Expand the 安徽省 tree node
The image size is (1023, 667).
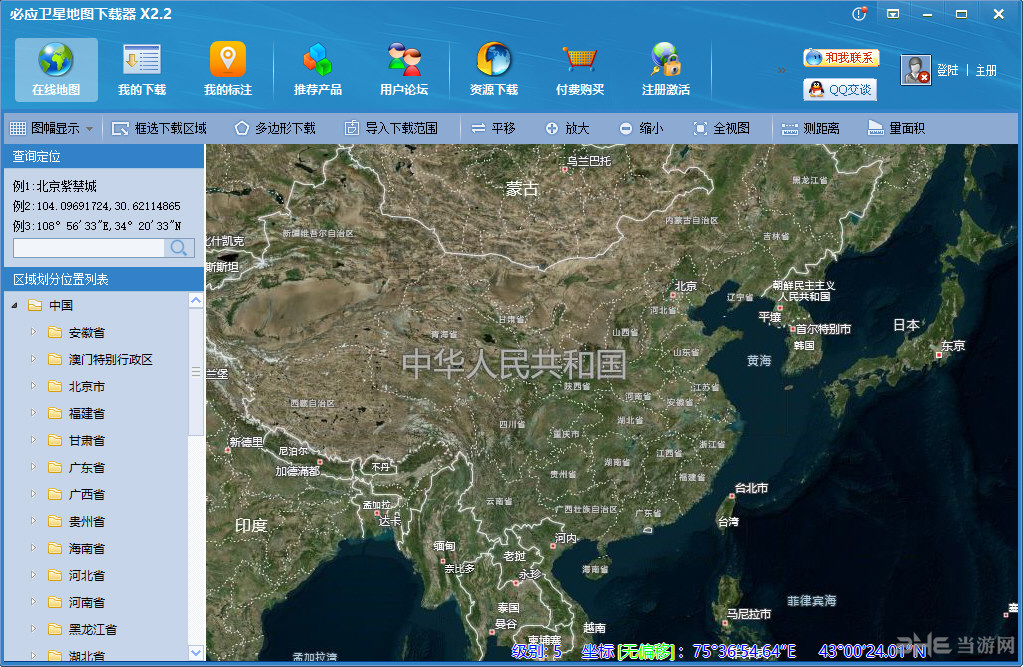pyautogui.click(x=34, y=331)
